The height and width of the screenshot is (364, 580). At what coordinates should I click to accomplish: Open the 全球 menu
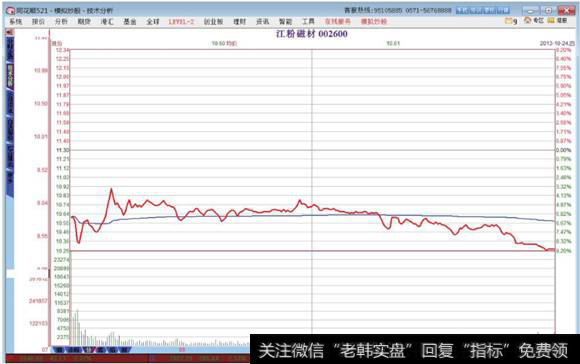click(153, 21)
